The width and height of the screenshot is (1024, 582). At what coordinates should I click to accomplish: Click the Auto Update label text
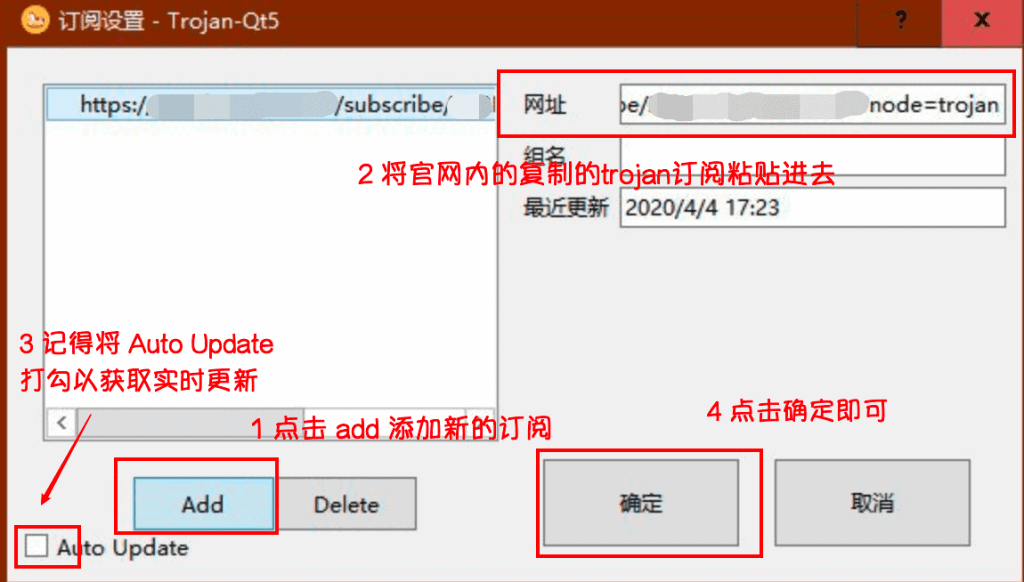(123, 547)
